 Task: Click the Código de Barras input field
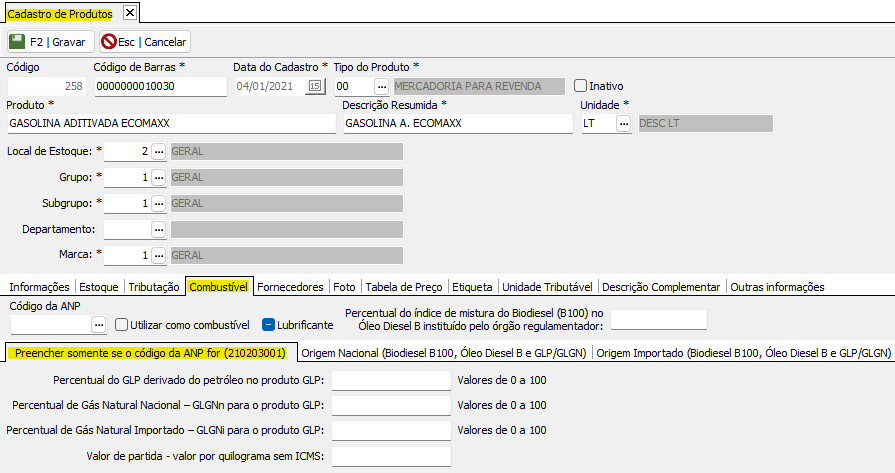160,87
